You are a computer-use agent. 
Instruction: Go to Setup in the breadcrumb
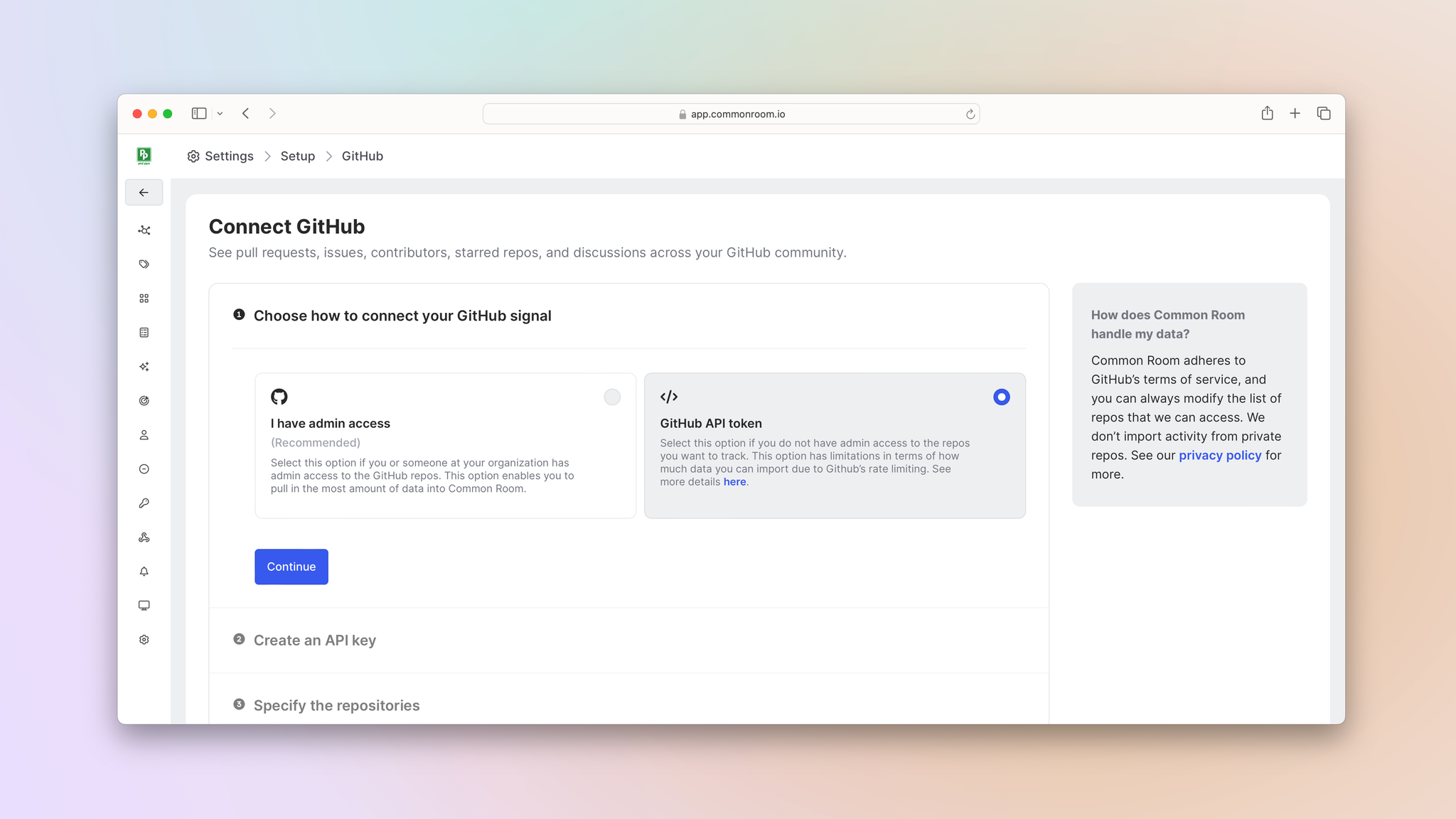297,156
